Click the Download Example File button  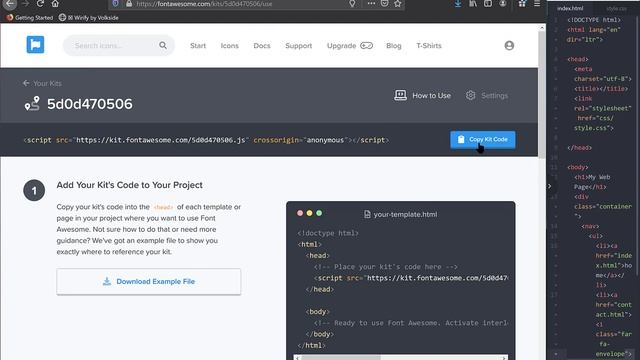pyautogui.click(x=149, y=281)
